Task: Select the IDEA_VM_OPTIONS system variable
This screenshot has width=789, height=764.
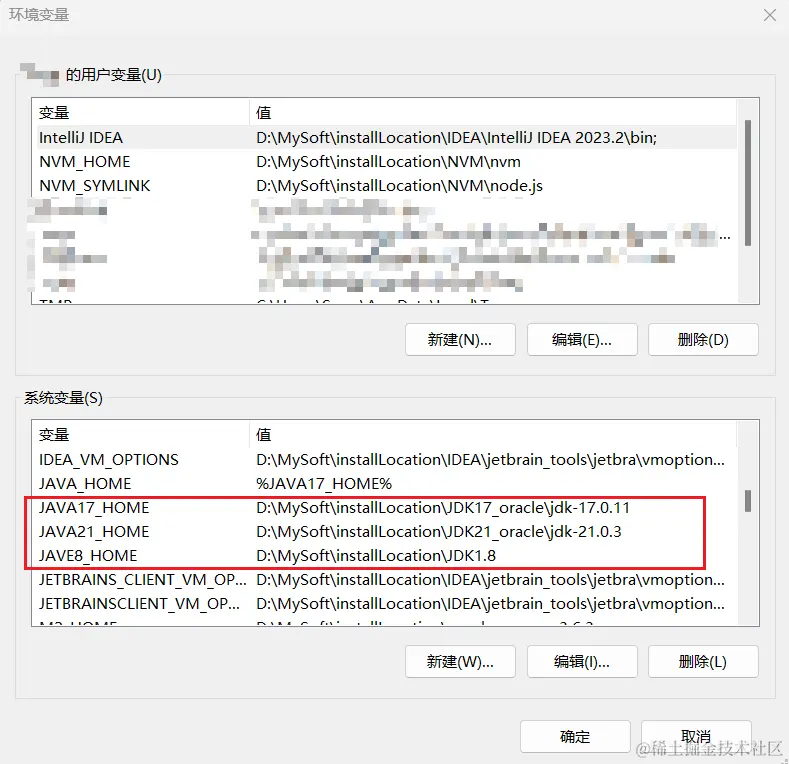Action: pyautogui.click(x=109, y=460)
